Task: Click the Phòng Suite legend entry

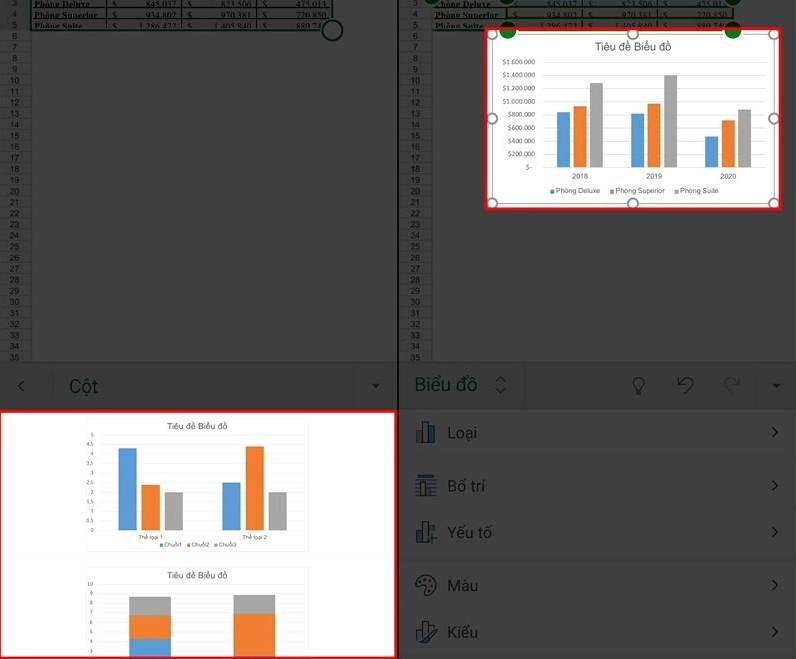Action: tap(696, 191)
